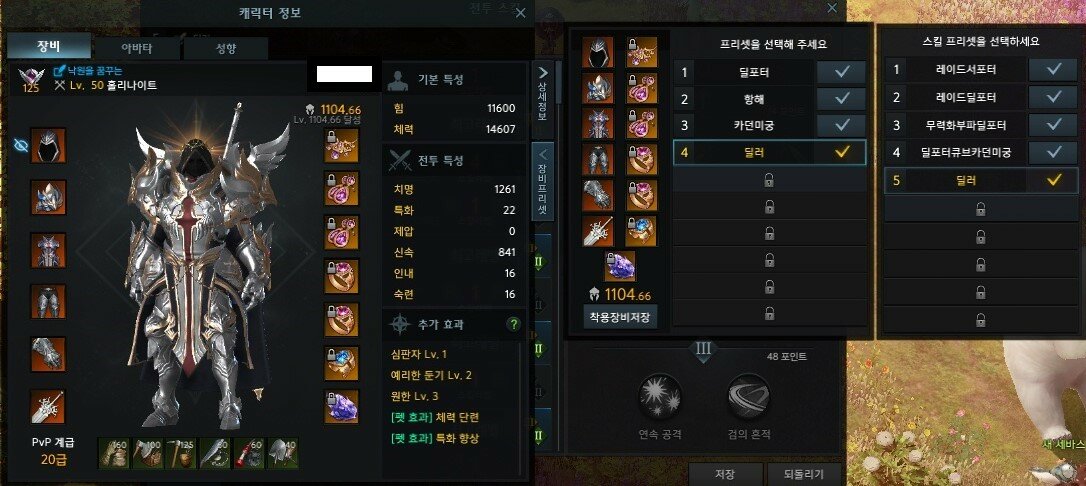Click the 되돌리기 button
This screenshot has width=1086, height=486.
(805, 474)
